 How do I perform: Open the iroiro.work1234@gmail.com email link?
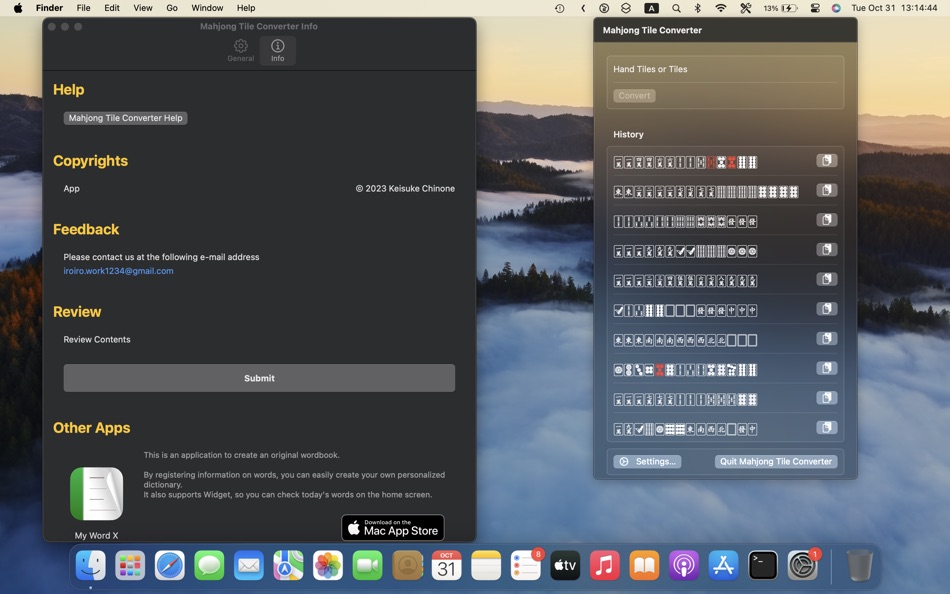[118, 271]
